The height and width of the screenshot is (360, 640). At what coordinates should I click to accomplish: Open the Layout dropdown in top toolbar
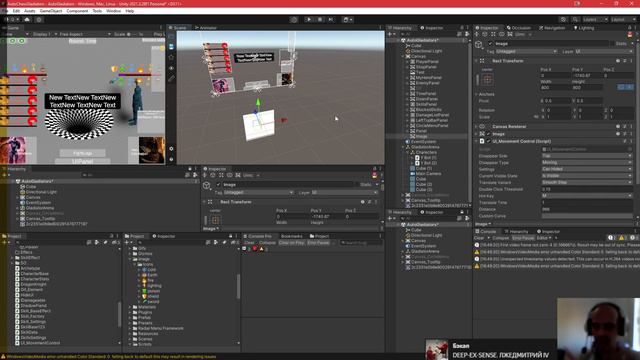tap(622, 19)
